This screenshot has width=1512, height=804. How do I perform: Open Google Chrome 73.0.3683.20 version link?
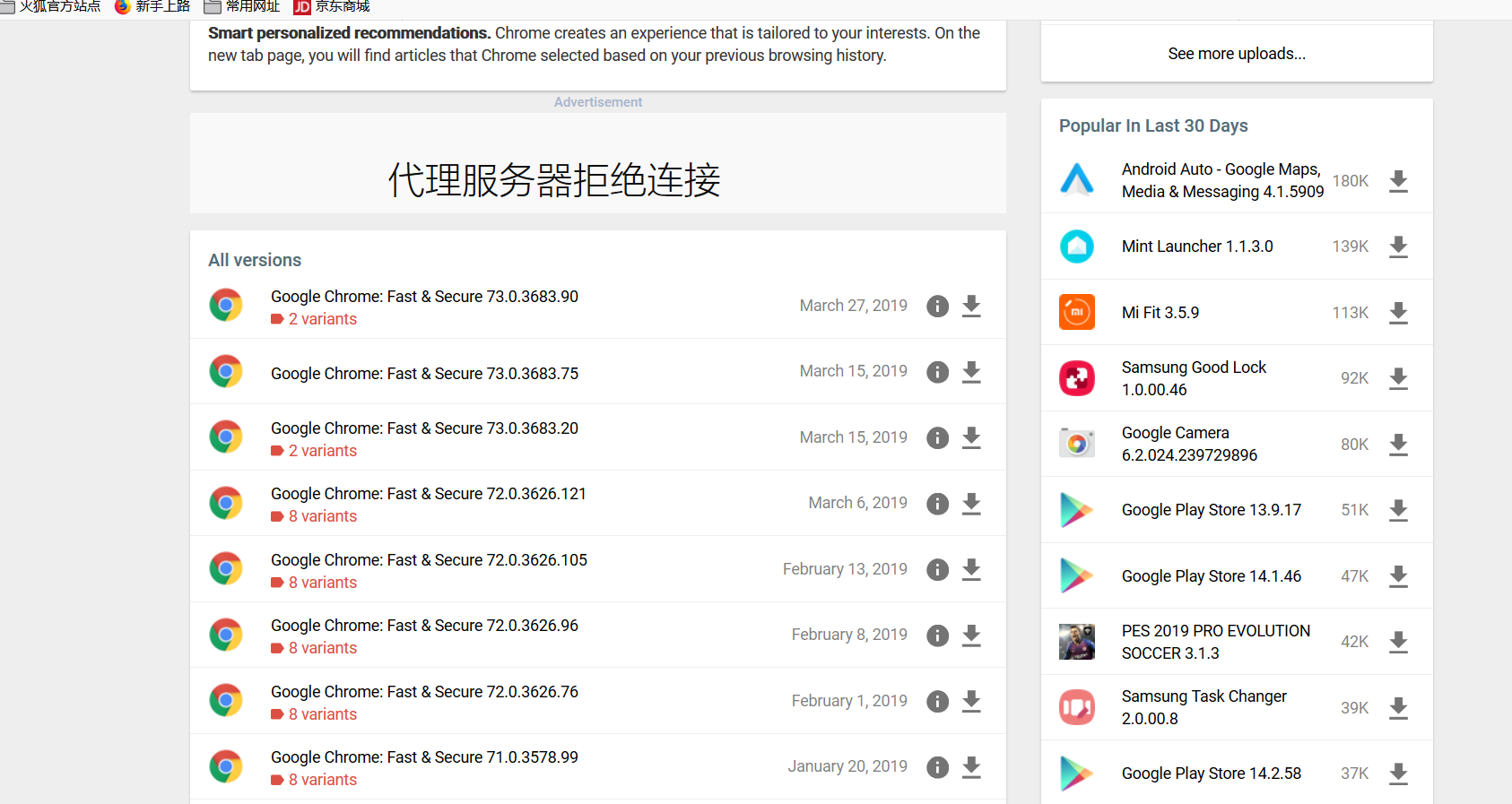pos(424,428)
